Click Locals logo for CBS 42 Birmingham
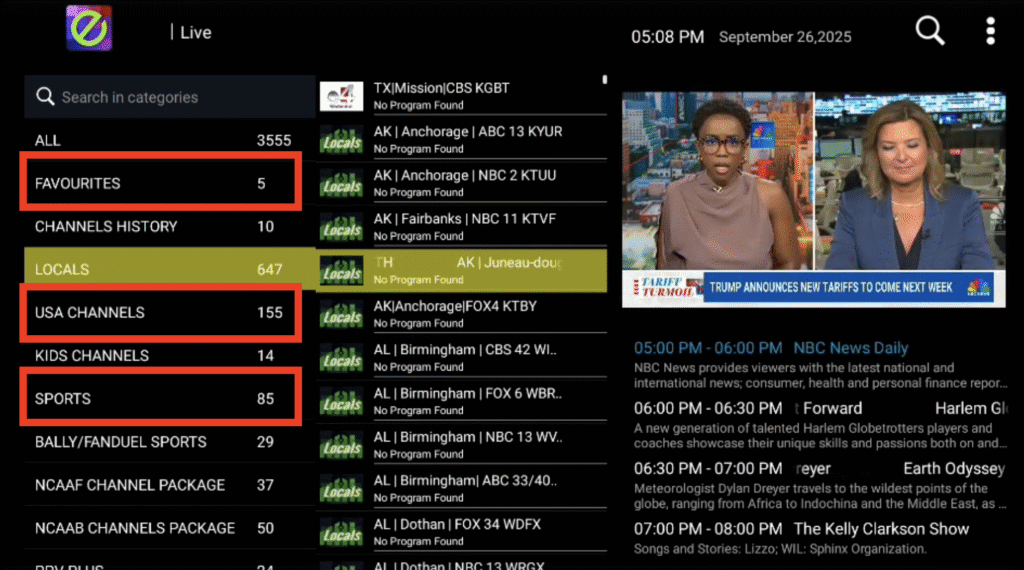 342,358
